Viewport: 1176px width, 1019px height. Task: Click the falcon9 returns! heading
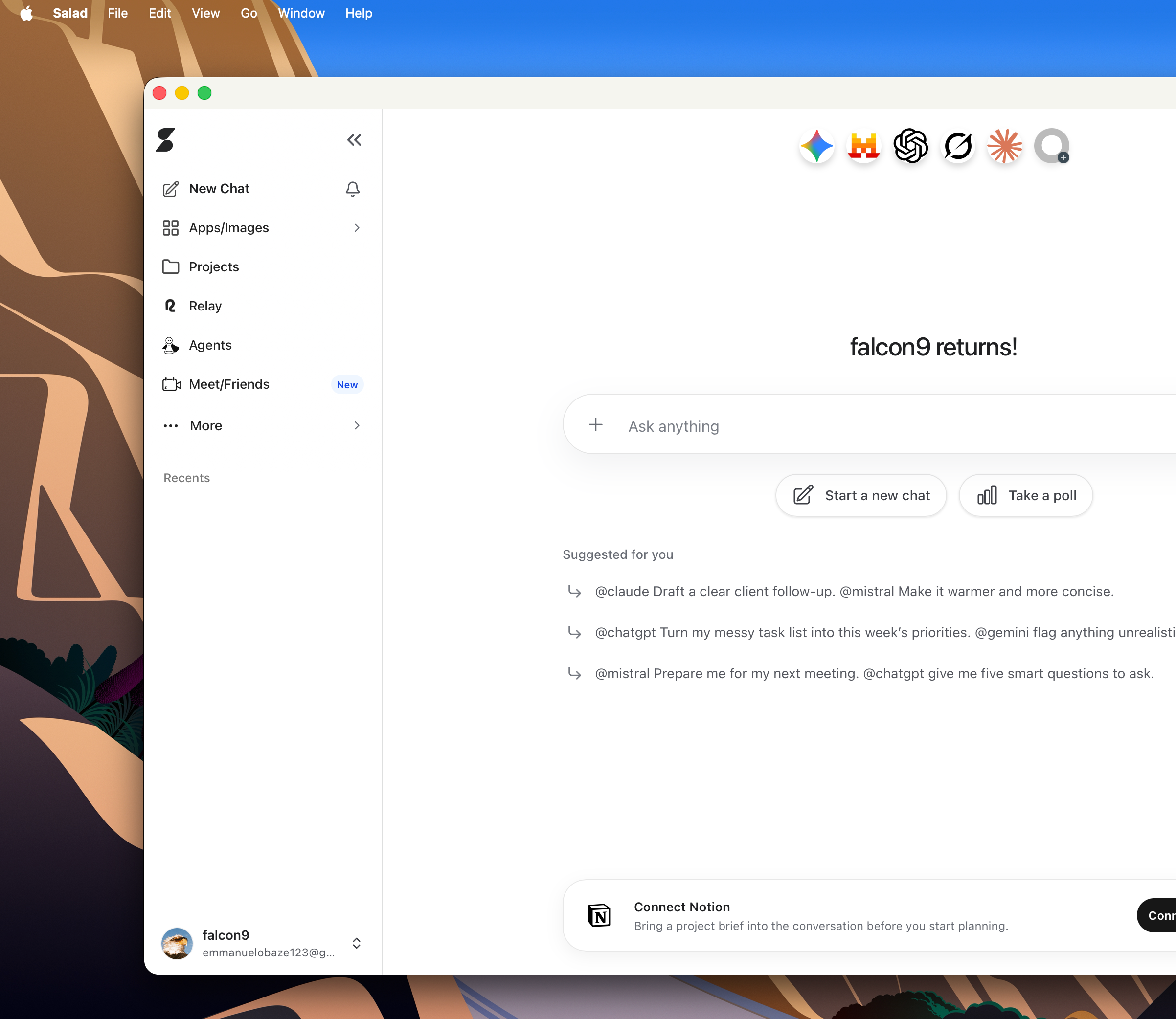[933, 347]
